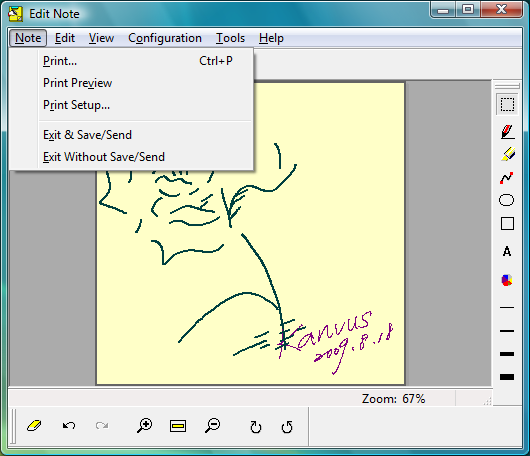This screenshot has height=456, width=530.
Task: Select the text tool A
Action: [x=507, y=251]
